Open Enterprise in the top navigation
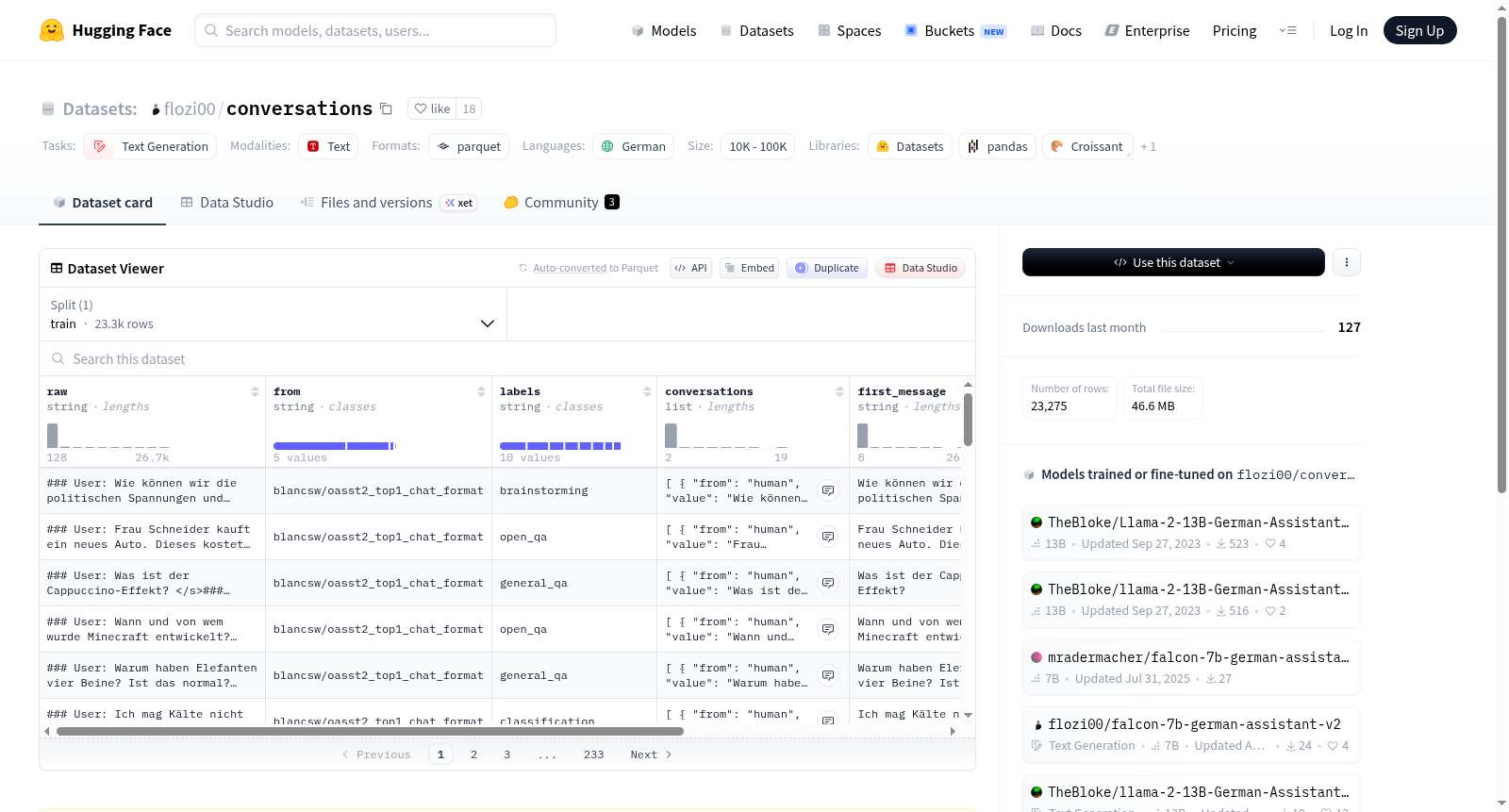The height and width of the screenshot is (812, 1509). (1148, 30)
